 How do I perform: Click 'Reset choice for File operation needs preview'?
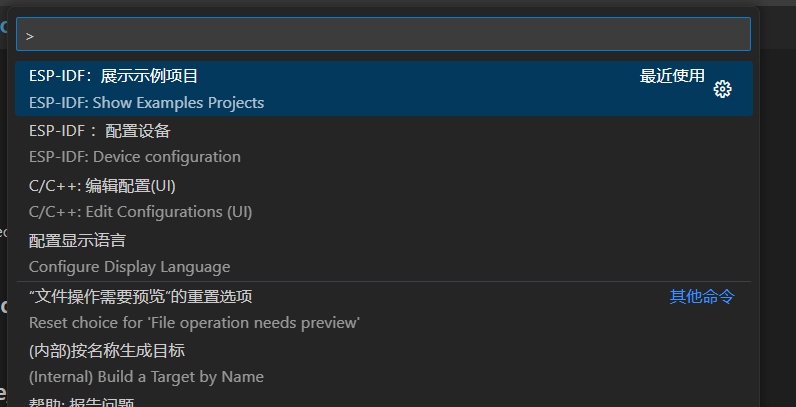pyautogui.click(x=194, y=323)
